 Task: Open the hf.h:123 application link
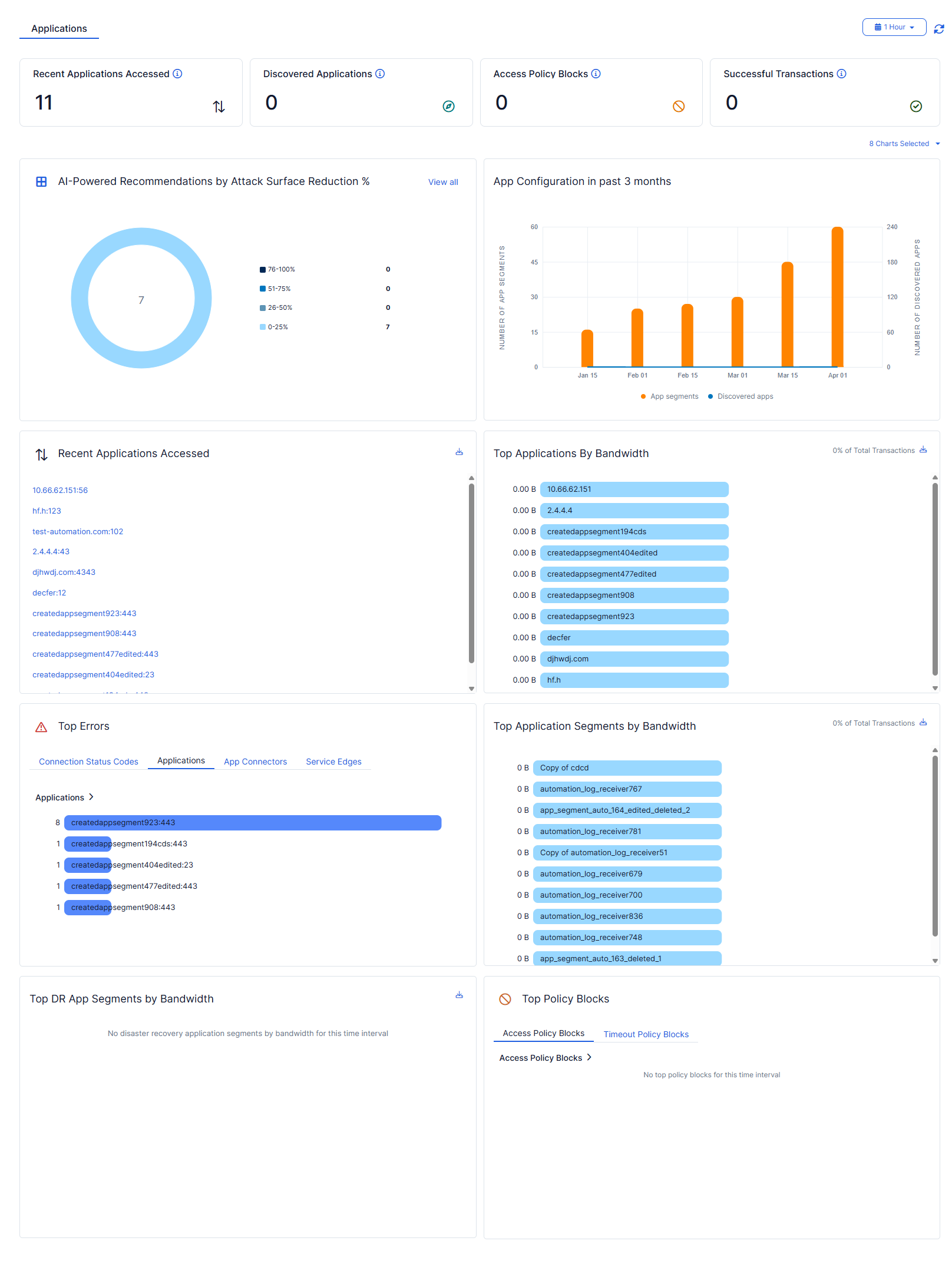[x=47, y=511]
